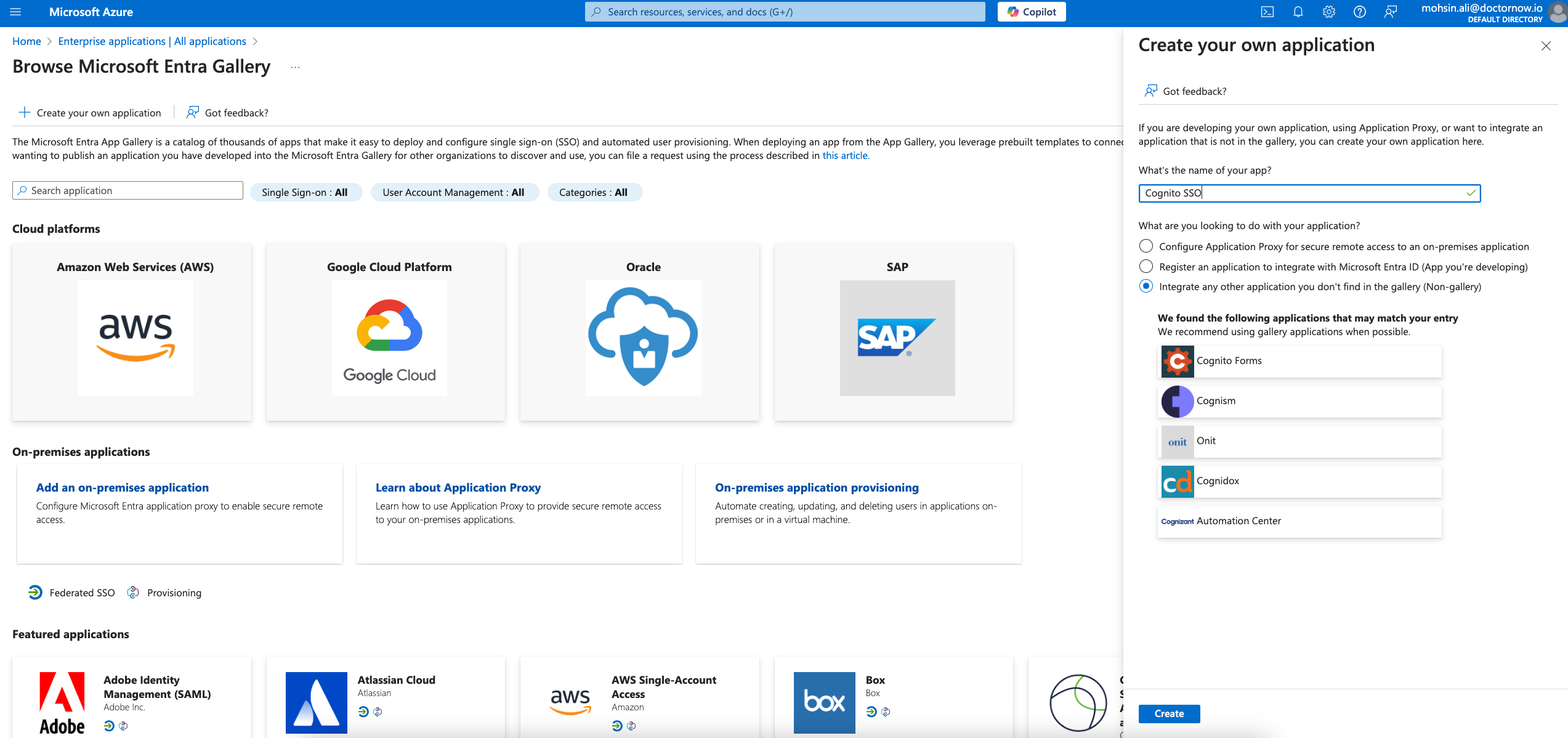
Task: Click the Amazon Web Services logo tile
Action: pos(135,337)
